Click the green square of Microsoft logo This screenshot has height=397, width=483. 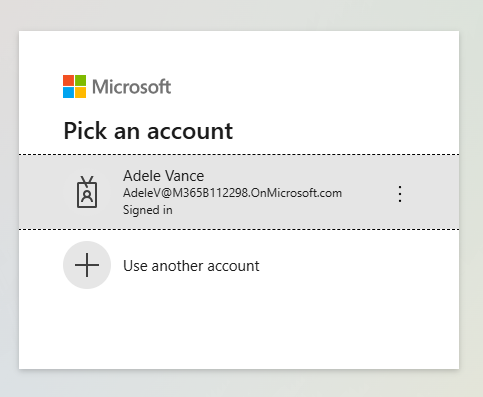pos(80,80)
